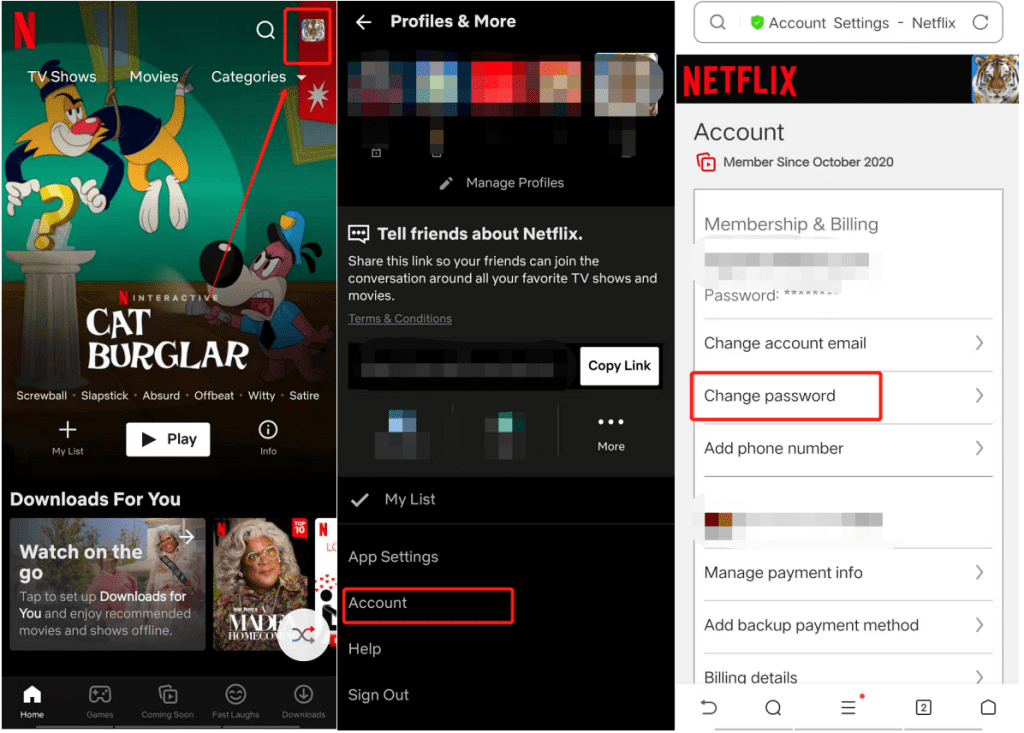Tap the Slapstick genre tag

click(104, 396)
